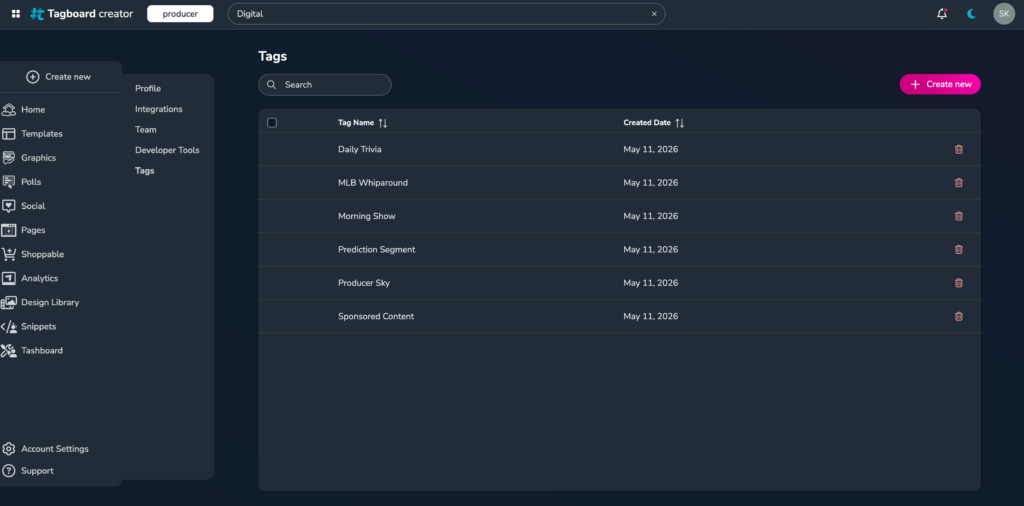
Task: Click the Sponsored Content tag name
Action: pos(376,317)
